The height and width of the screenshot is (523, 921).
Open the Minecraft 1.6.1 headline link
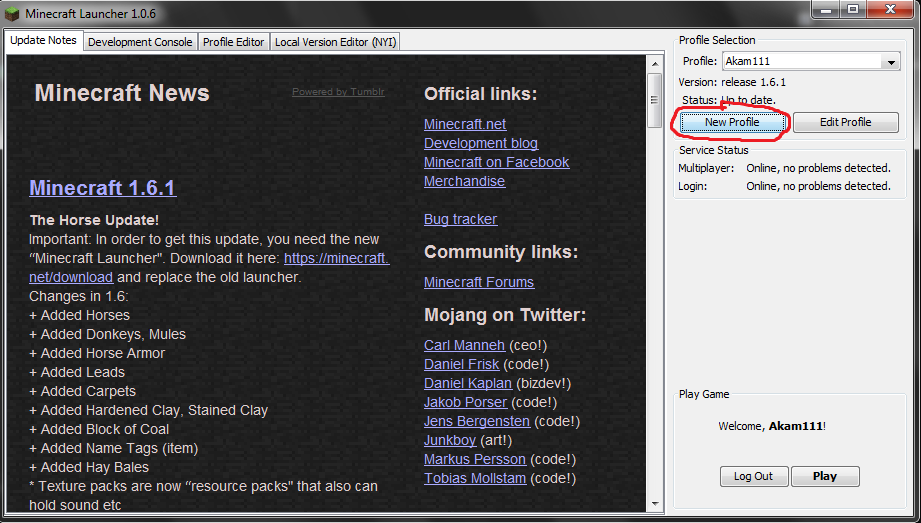[103, 188]
